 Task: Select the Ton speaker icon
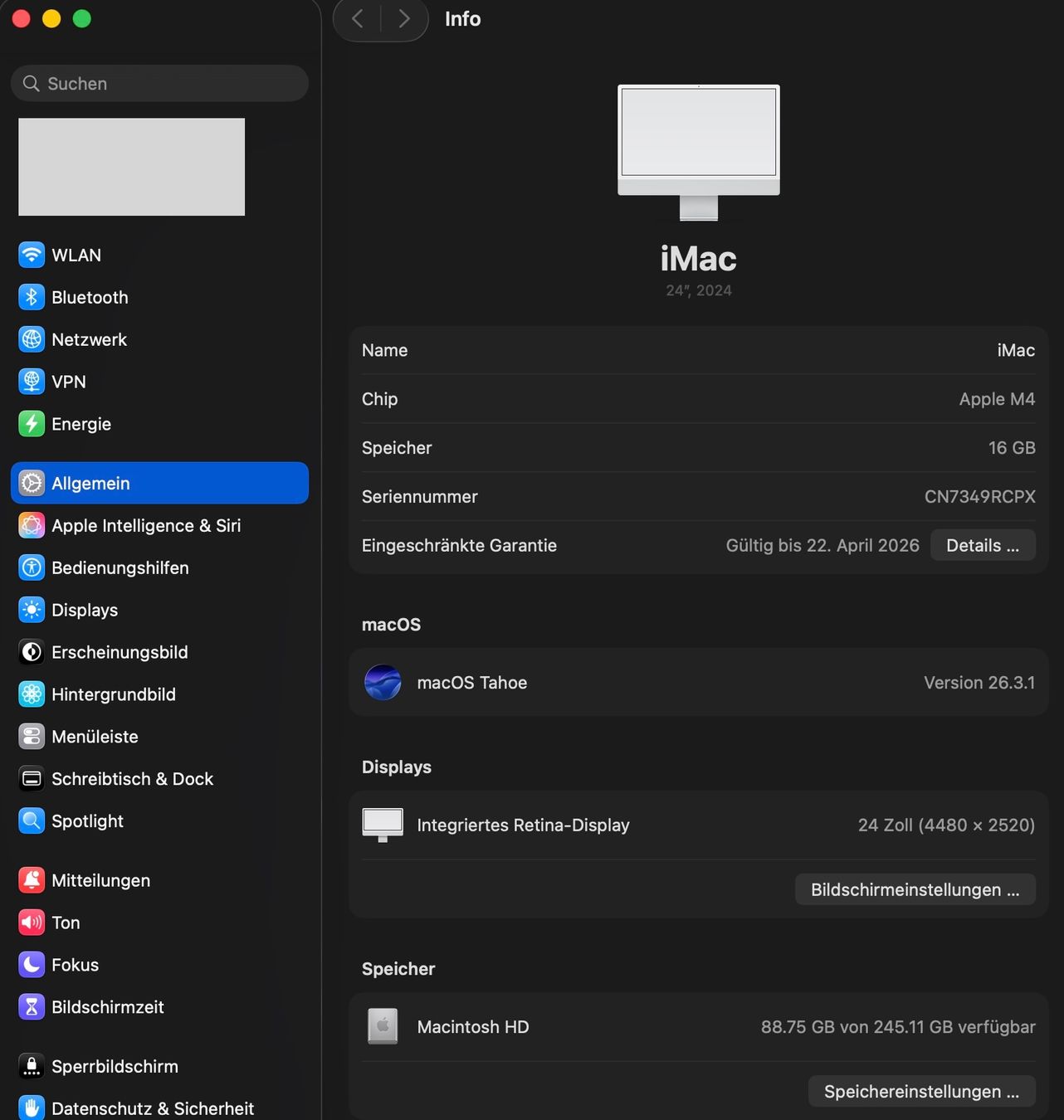[x=32, y=923]
